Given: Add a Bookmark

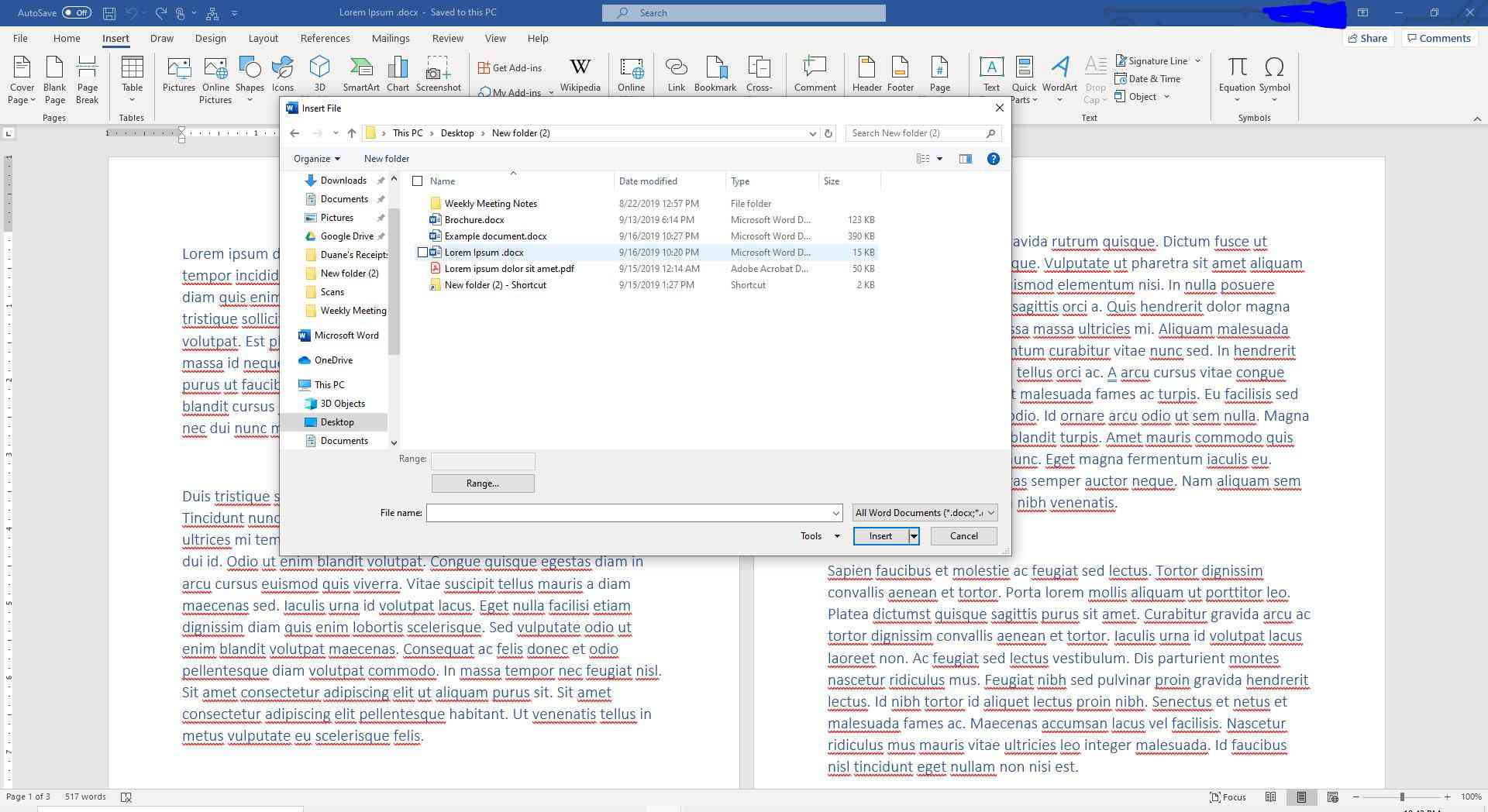Looking at the screenshot, I should [715, 75].
